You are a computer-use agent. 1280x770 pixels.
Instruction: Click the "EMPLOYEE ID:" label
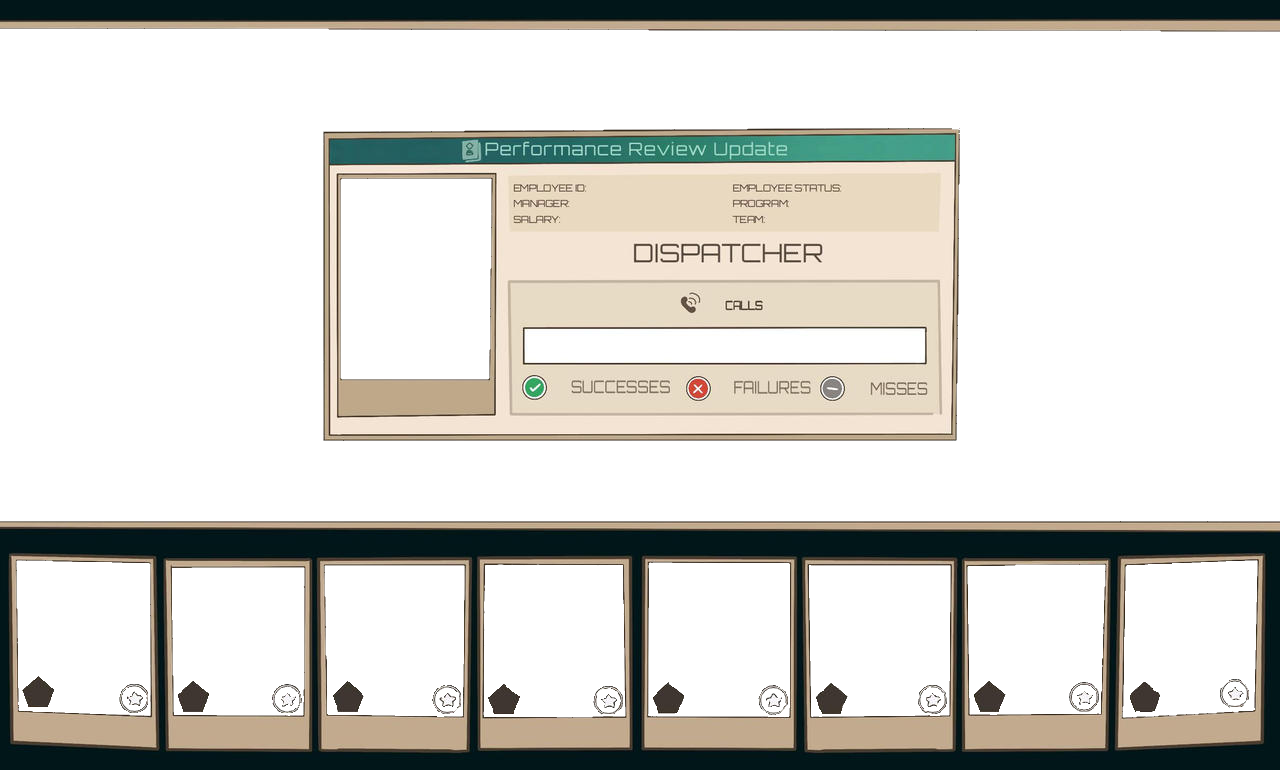(550, 188)
